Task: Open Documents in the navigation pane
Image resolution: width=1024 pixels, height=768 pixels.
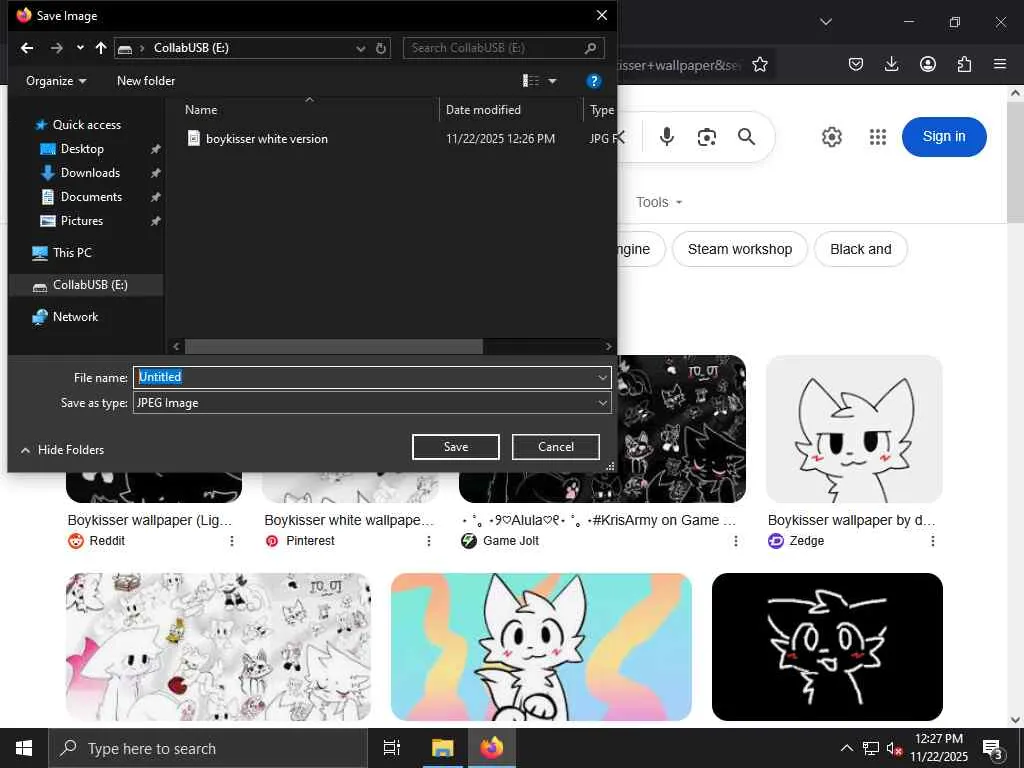Action: click(91, 197)
